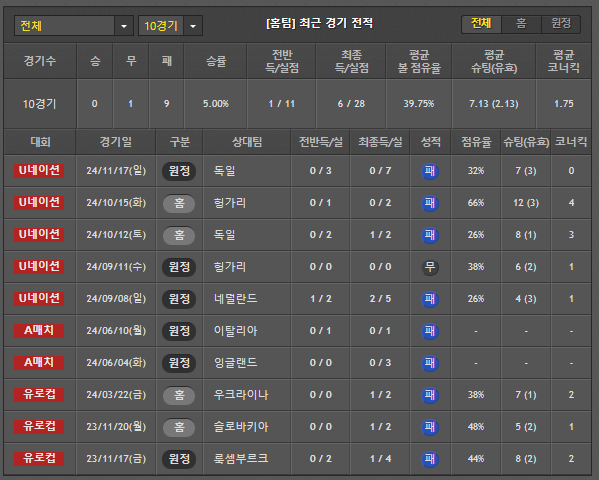Open the 전체 competition dropdown arrow
Image resolution: width=599 pixels, height=480 pixels.
pyautogui.click(x=124, y=26)
